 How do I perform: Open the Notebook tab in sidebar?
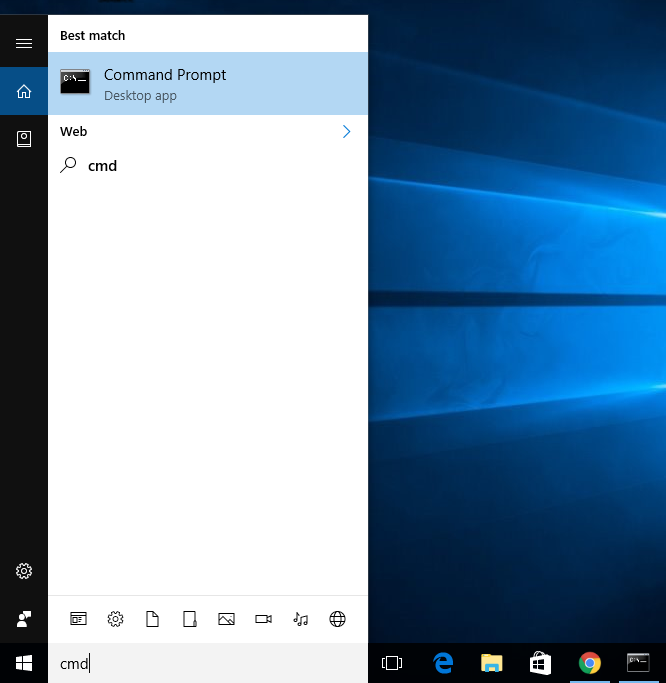24,139
